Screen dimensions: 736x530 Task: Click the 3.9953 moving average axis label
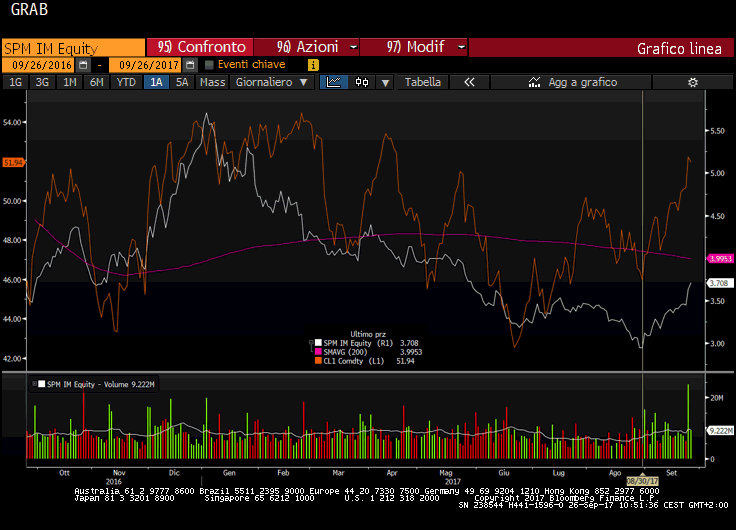pyautogui.click(x=721, y=259)
